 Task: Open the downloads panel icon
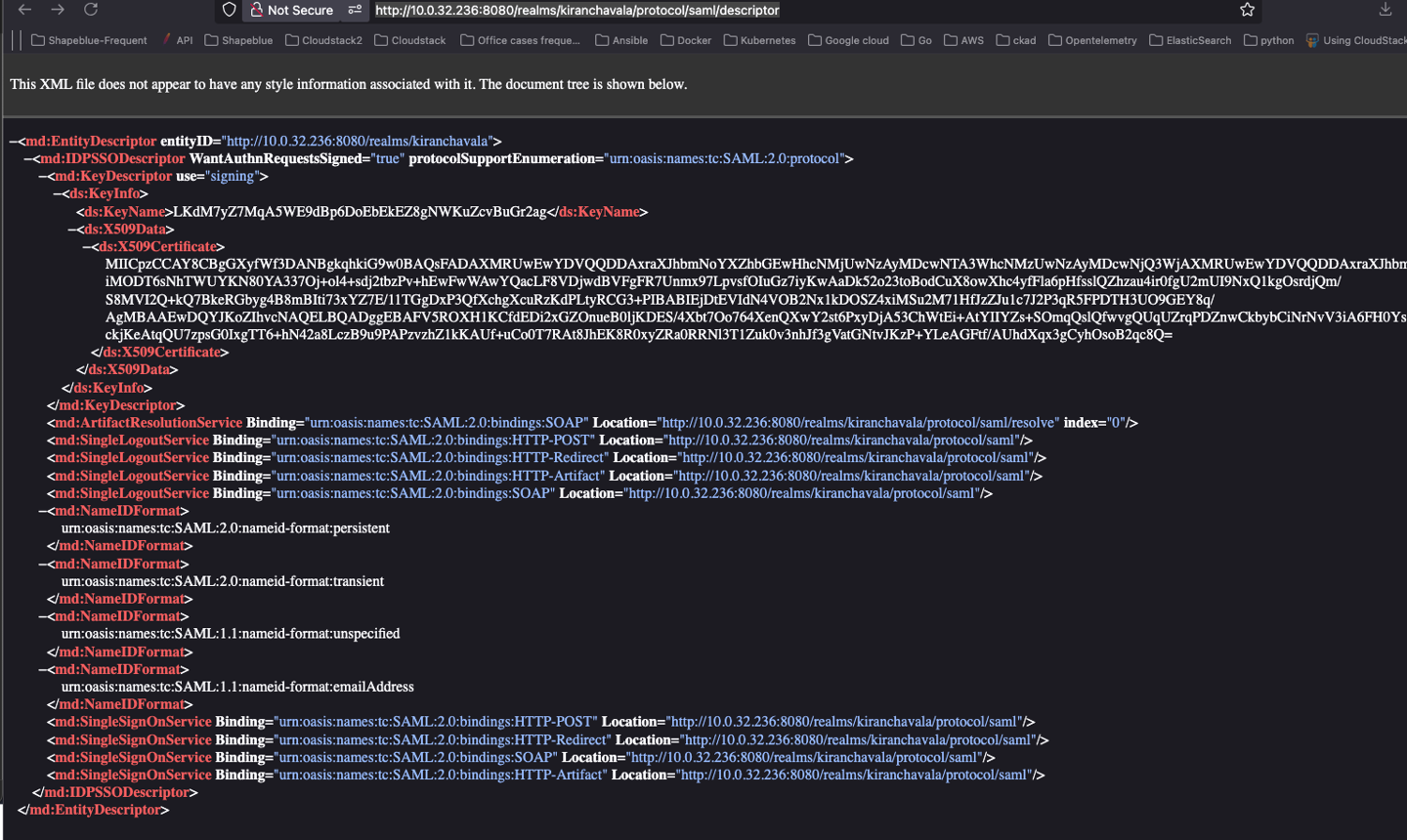point(1386,10)
